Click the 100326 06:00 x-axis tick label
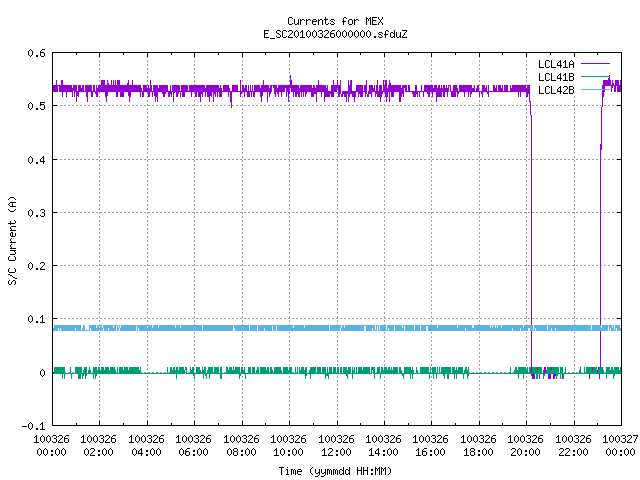Viewport: 640px width, 480px height. [x=193, y=446]
